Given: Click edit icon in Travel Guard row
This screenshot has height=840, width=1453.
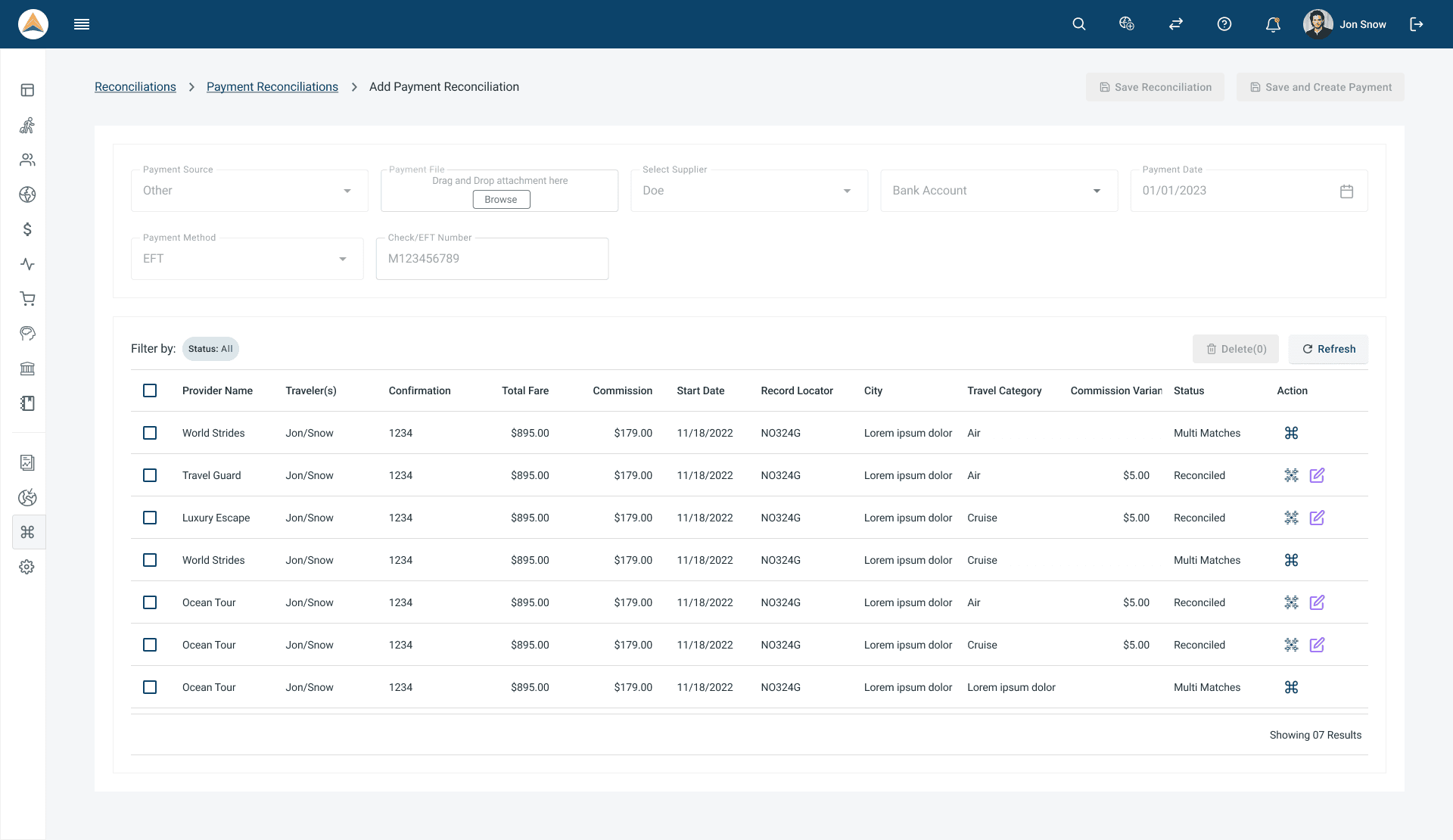Looking at the screenshot, I should 1317,475.
